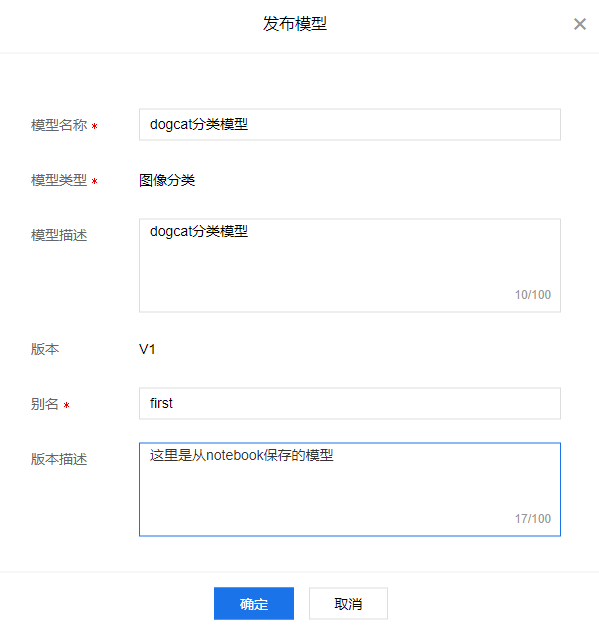This screenshot has width=599, height=628.
Task: Click the red asterisk beside 别名
Action: pos(66,405)
